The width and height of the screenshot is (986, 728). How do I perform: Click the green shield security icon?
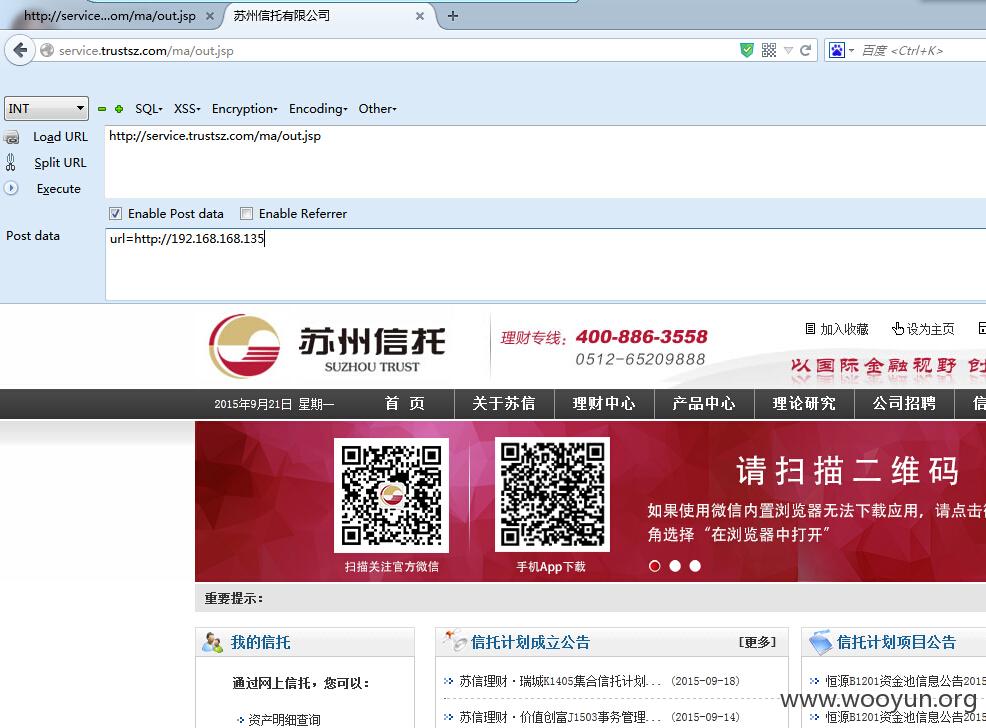click(746, 50)
